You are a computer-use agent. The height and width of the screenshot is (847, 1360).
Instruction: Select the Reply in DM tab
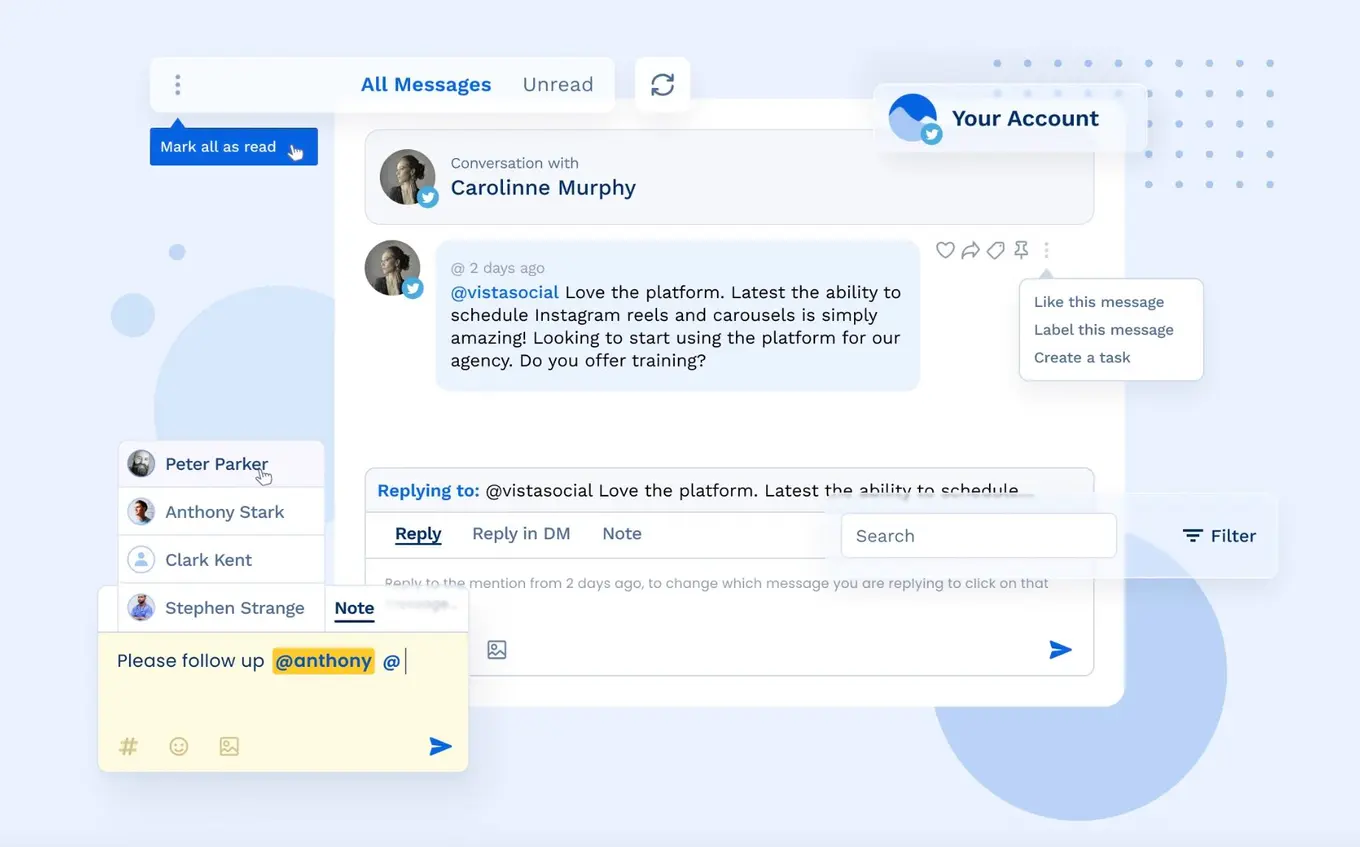[521, 534]
